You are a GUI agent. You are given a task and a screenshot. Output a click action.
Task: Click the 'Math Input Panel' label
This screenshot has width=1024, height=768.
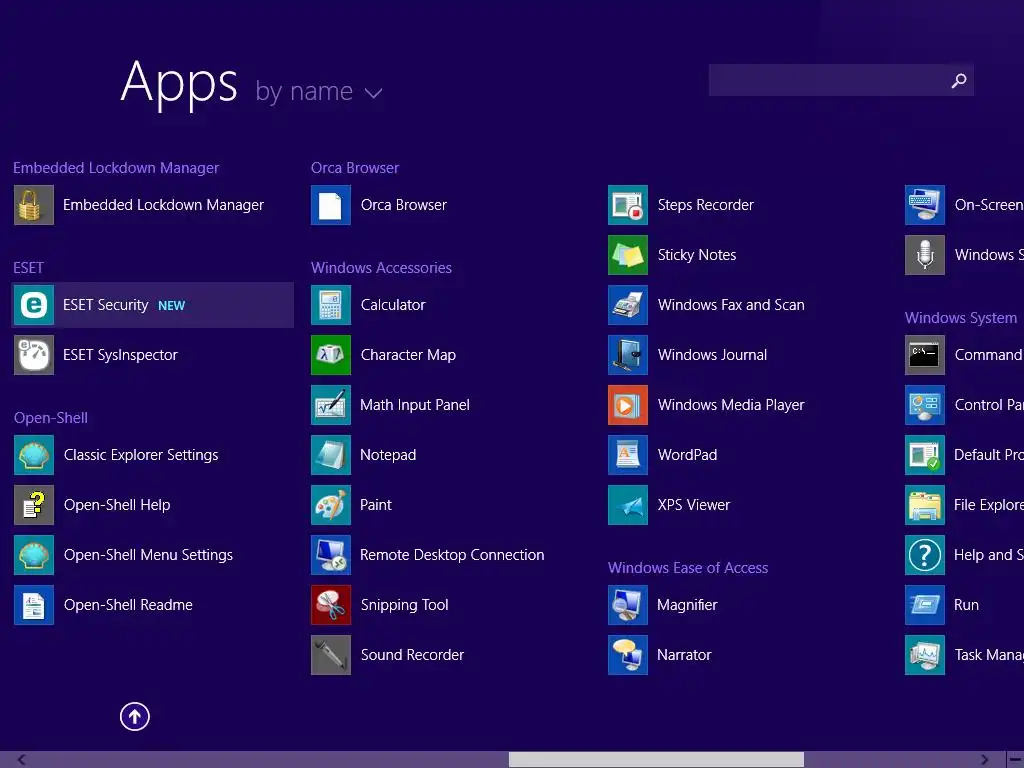coord(415,405)
